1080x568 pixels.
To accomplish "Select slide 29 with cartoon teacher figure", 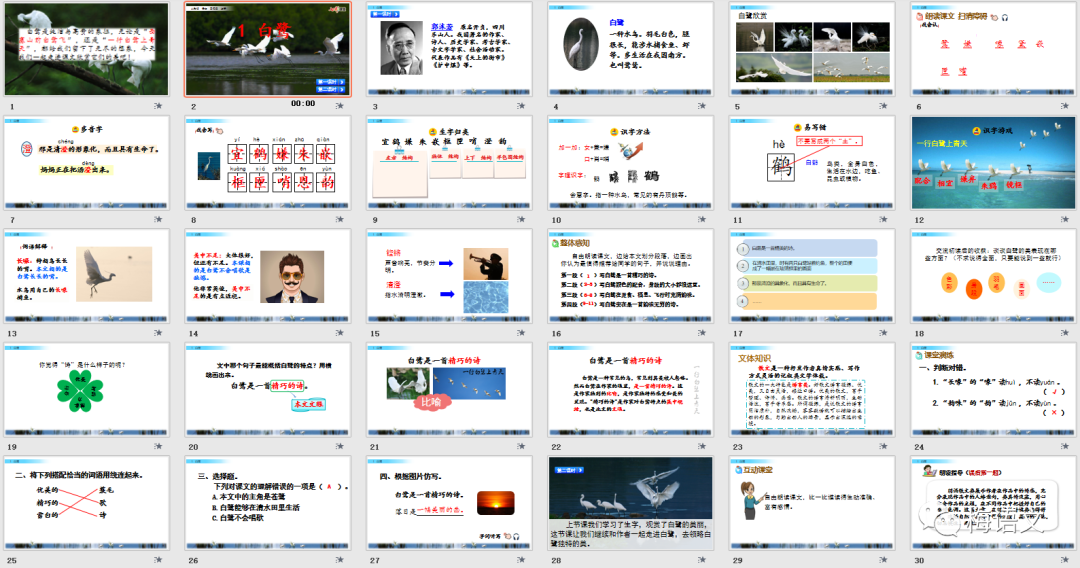I will tap(812, 503).
